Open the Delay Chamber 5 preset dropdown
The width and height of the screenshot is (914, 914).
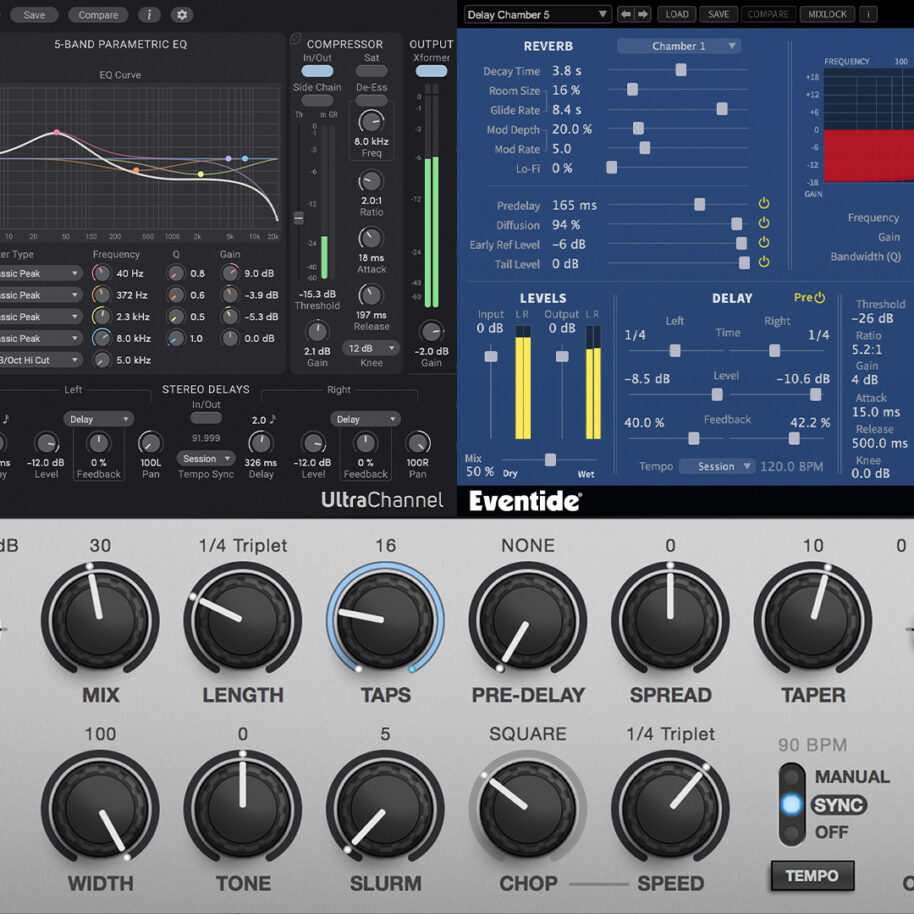pyautogui.click(x=540, y=14)
